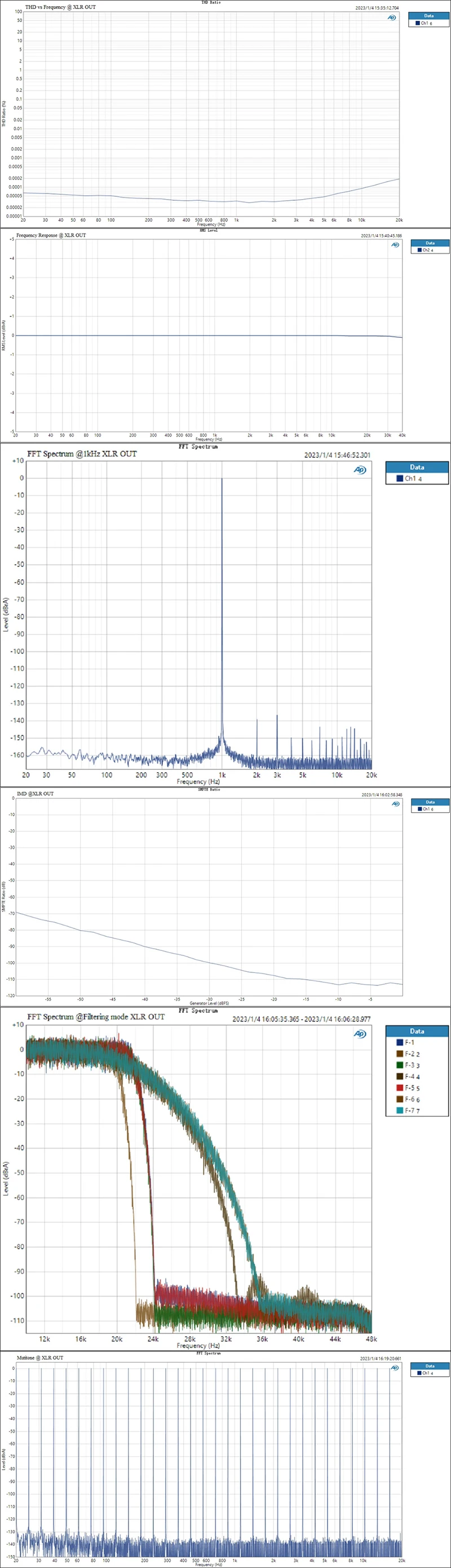Click the AP logo on Frequency Response graph
The height and width of the screenshot is (1568, 451).
pyautogui.click(x=395, y=245)
